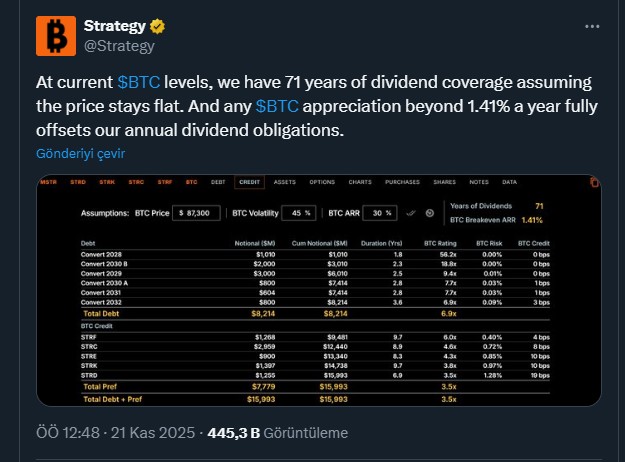Switch to the ASSETS tab
Viewport: 625px width, 462px height.
point(284,182)
